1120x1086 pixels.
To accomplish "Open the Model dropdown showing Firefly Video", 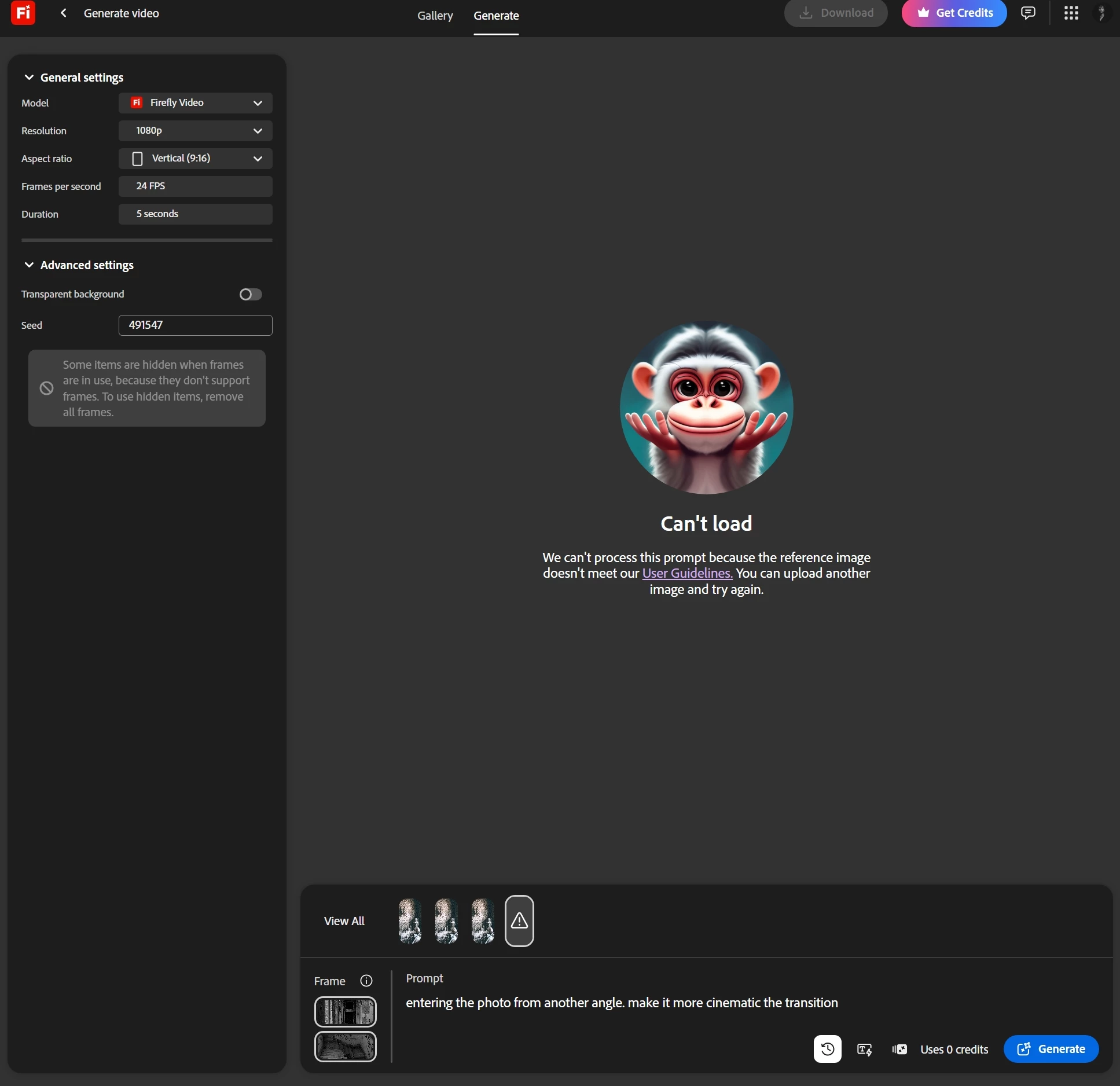I will pyautogui.click(x=195, y=103).
